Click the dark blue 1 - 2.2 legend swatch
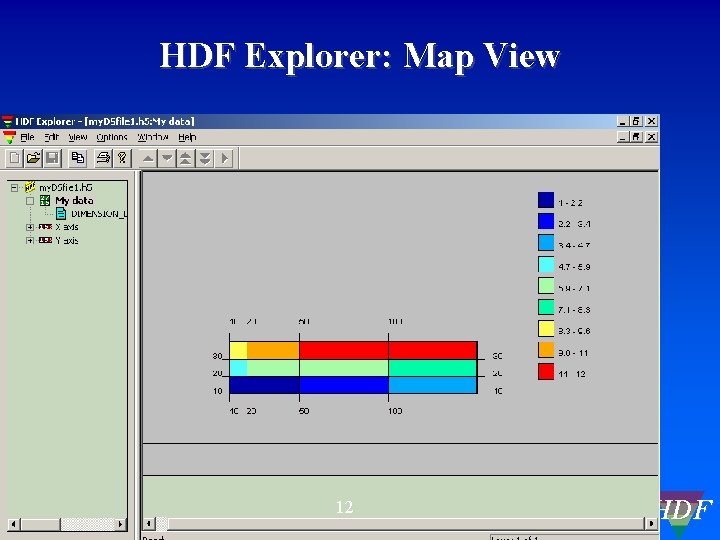The image size is (720, 540). [x=546, y=200]
